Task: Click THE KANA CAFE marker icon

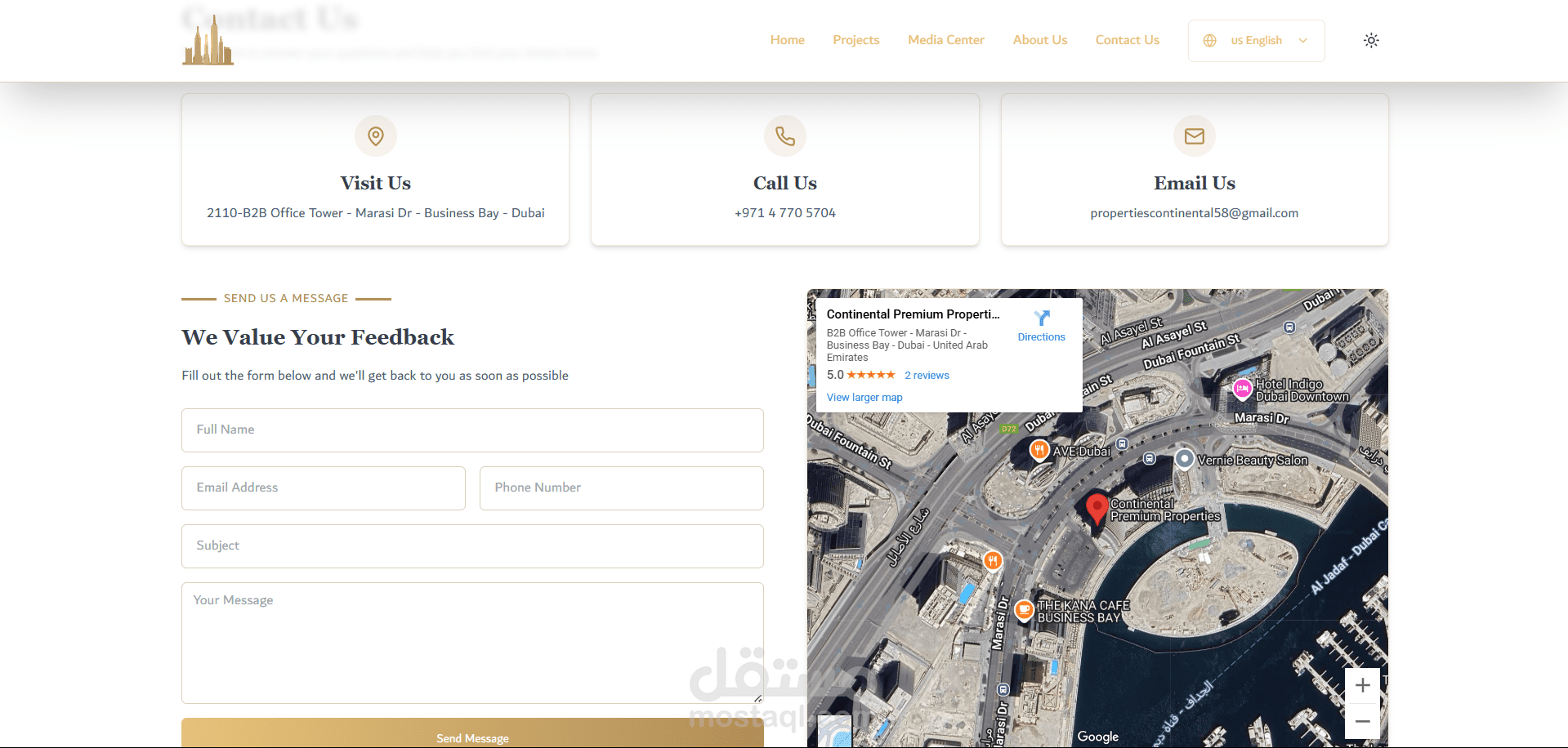Action: tap(1024, 610)
